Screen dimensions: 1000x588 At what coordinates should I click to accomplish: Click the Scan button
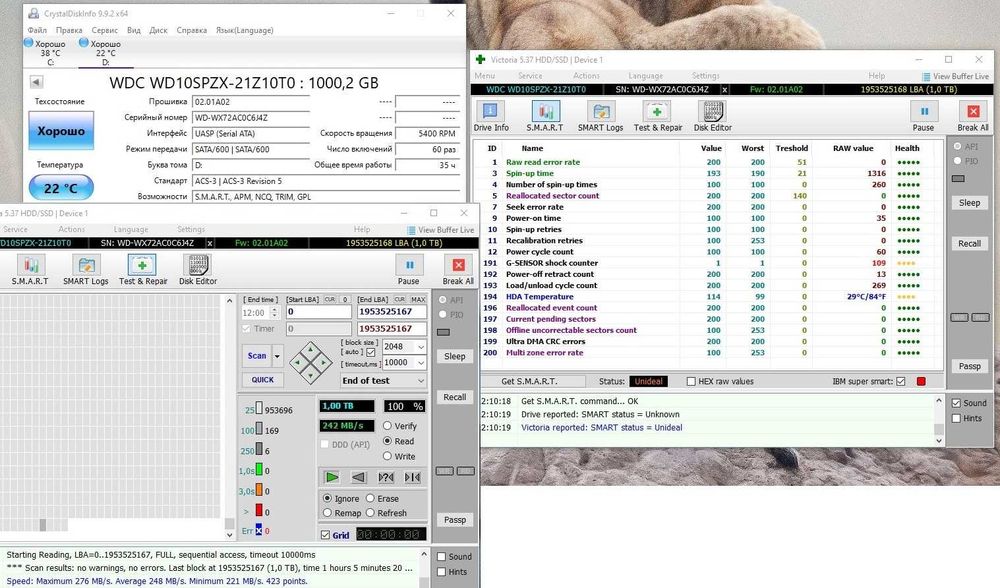257,356
